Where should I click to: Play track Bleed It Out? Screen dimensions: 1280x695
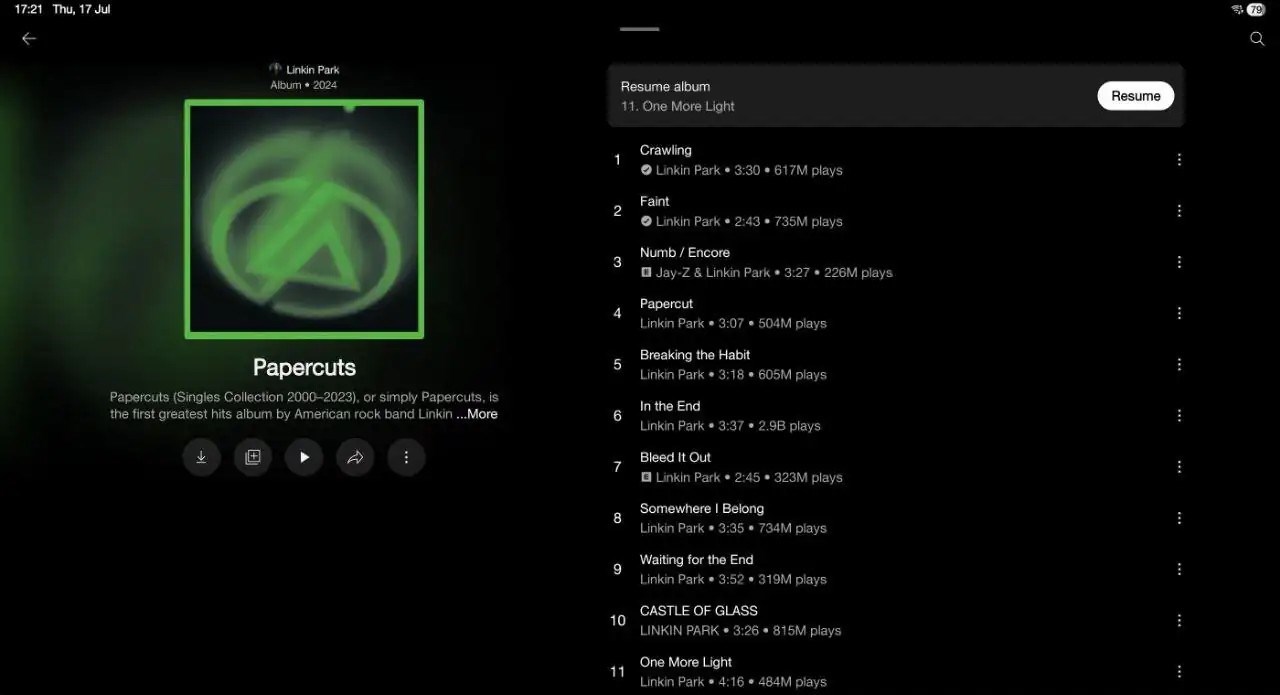895,467
